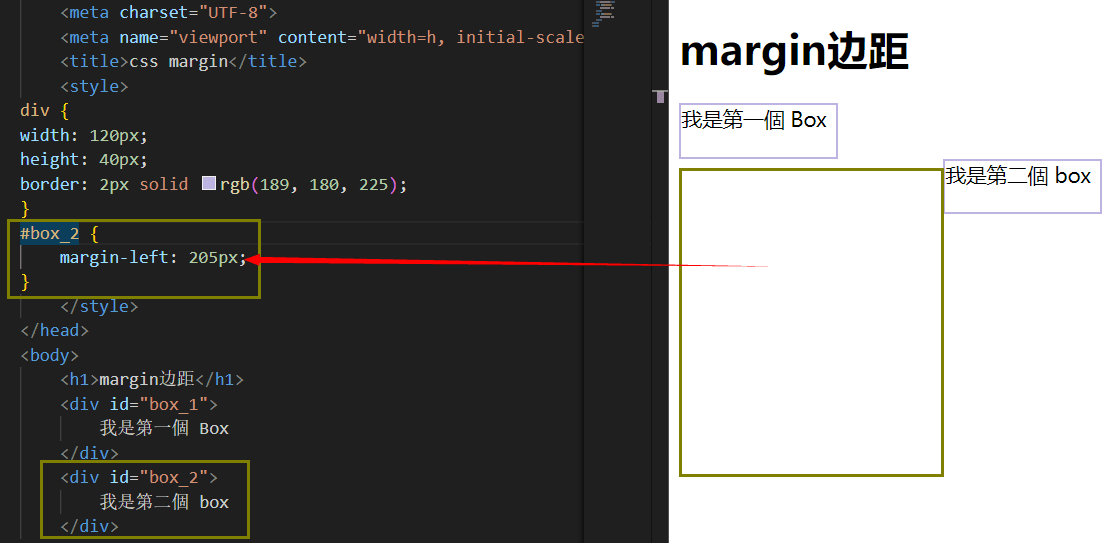
Task: Click the div id="box_2" opening tag
Action: click(x=138, y=477)
